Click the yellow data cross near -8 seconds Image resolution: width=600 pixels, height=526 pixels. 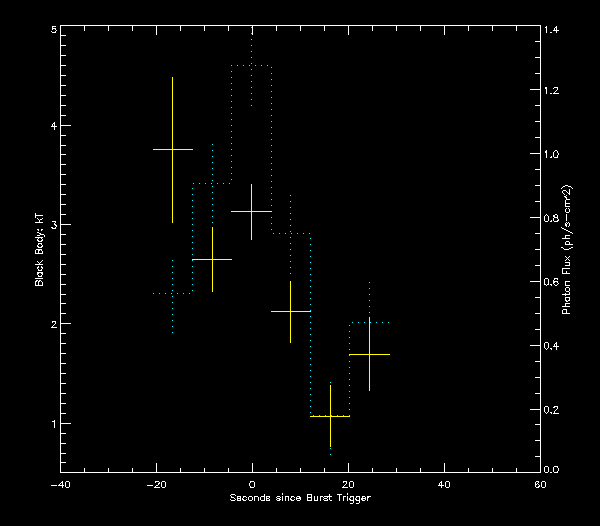[x=212, y=259]
